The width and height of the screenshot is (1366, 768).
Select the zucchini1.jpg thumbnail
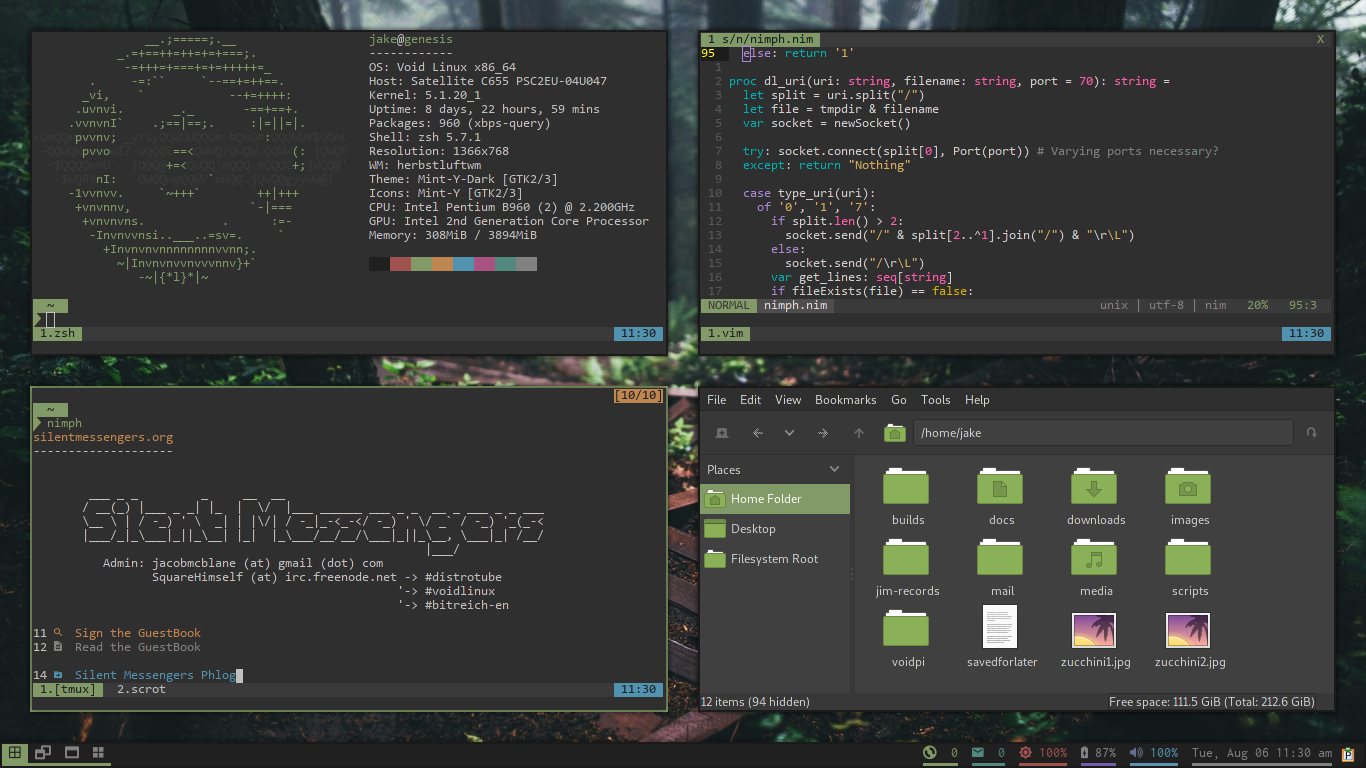click(x=1094, y=632)
